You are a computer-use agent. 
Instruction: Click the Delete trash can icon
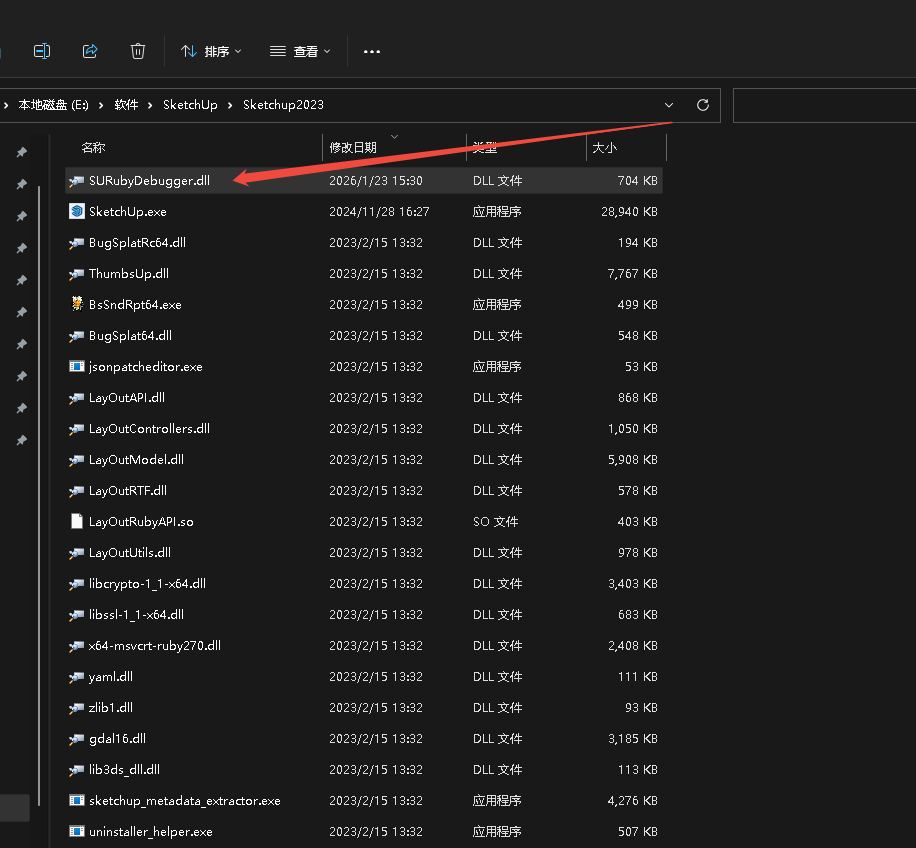[138, 51]
